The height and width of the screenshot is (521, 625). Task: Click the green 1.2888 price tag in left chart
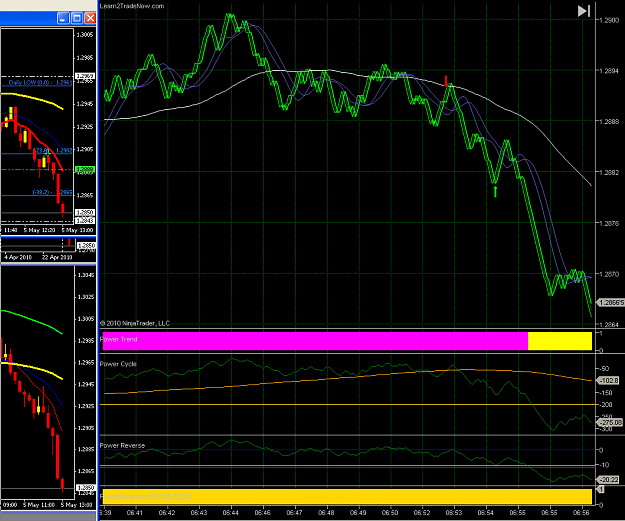(x=85, y=169)
